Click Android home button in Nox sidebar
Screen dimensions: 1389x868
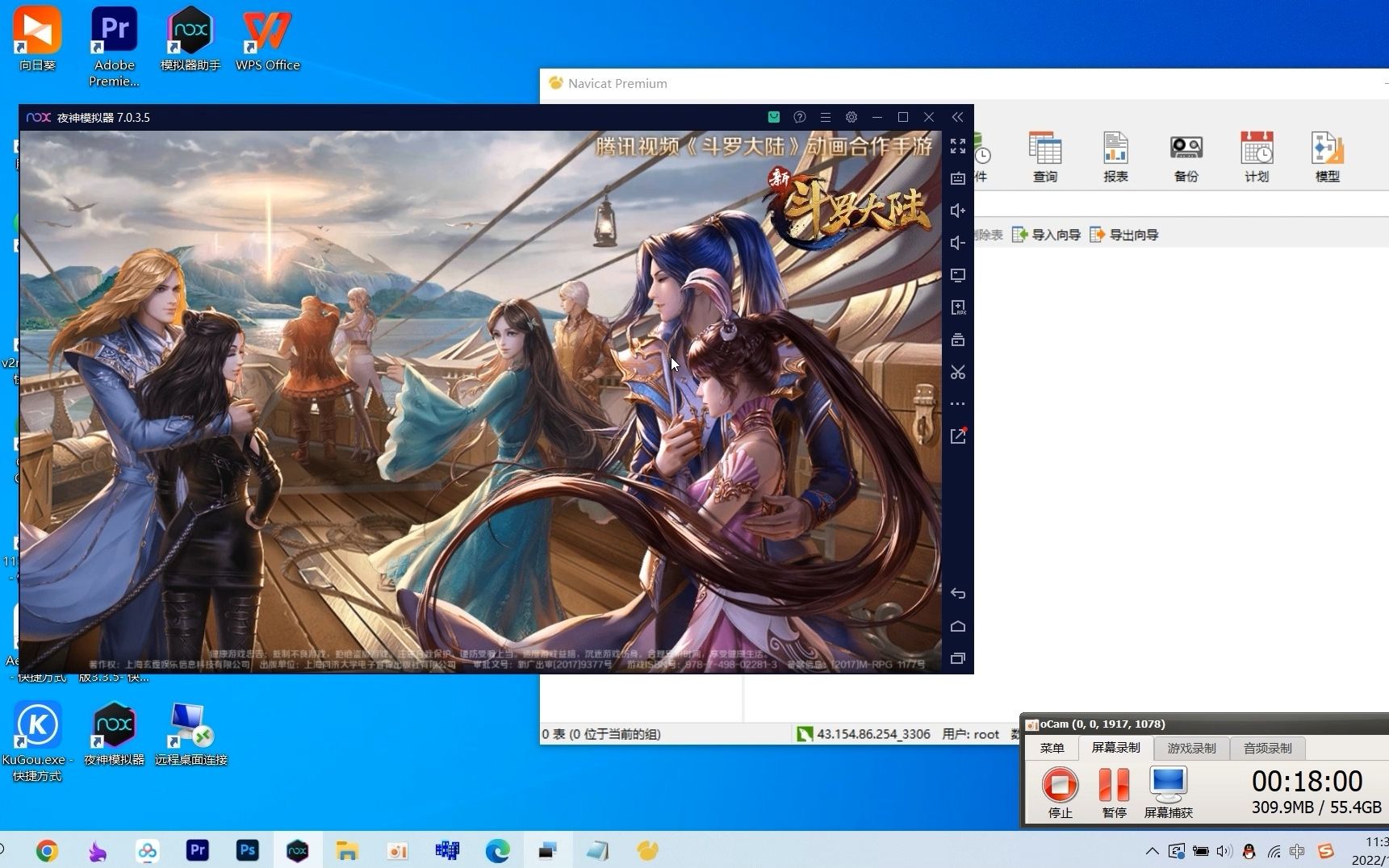958,626
